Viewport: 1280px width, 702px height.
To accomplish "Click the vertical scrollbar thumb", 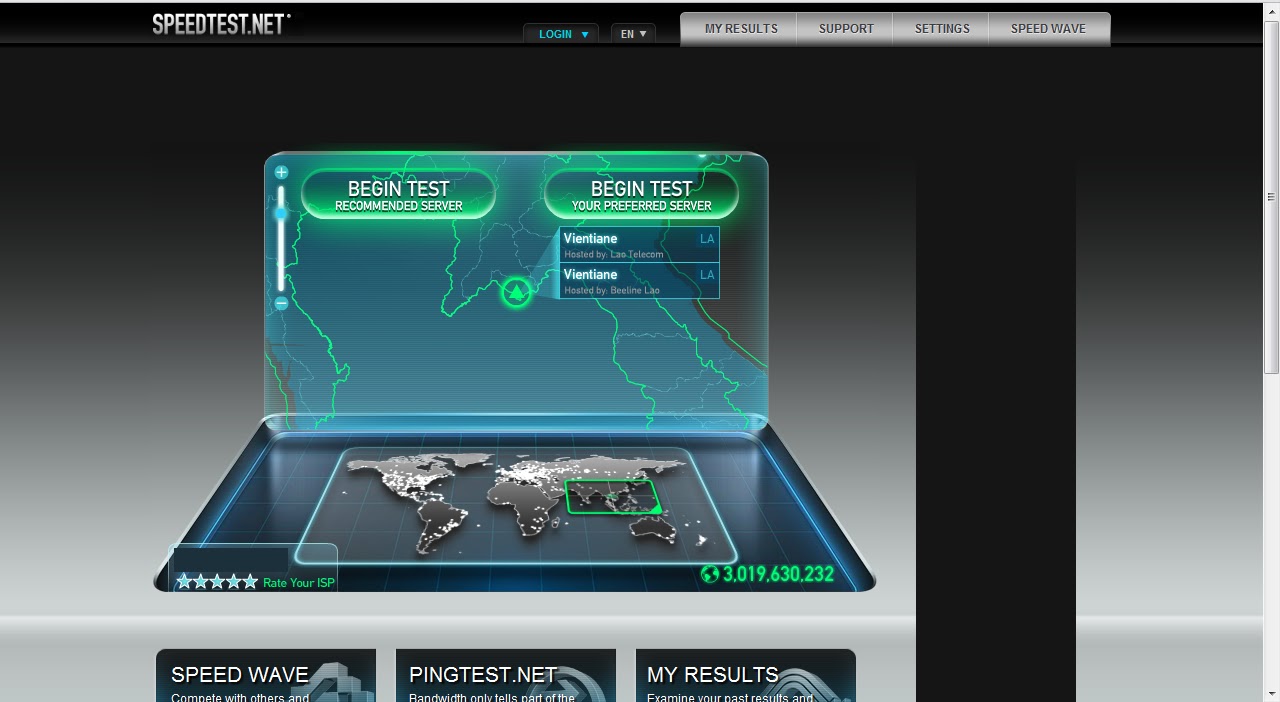I will pyautogui.click(x=1272, y=197).
